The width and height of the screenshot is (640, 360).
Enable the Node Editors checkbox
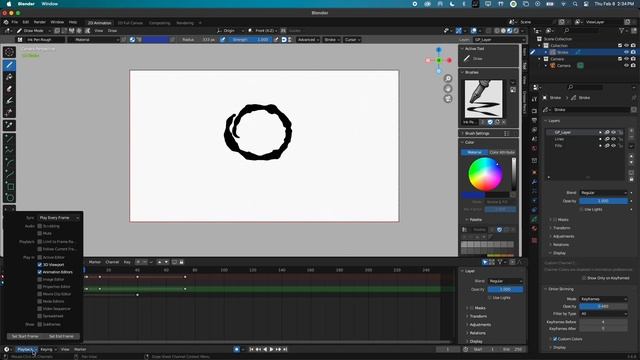click(x=40, y=301)
